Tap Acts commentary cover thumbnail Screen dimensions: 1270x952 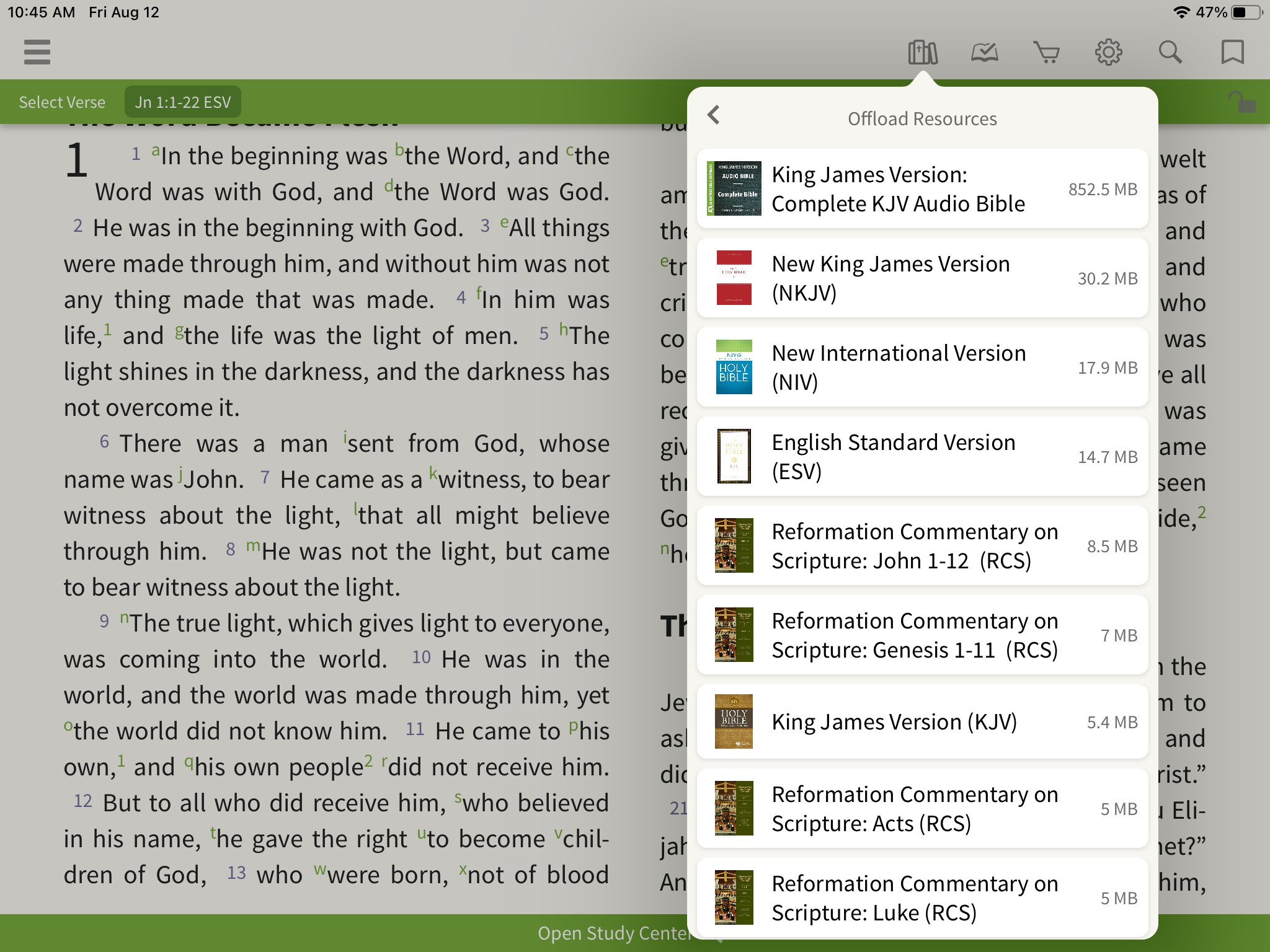click(734, 808)
